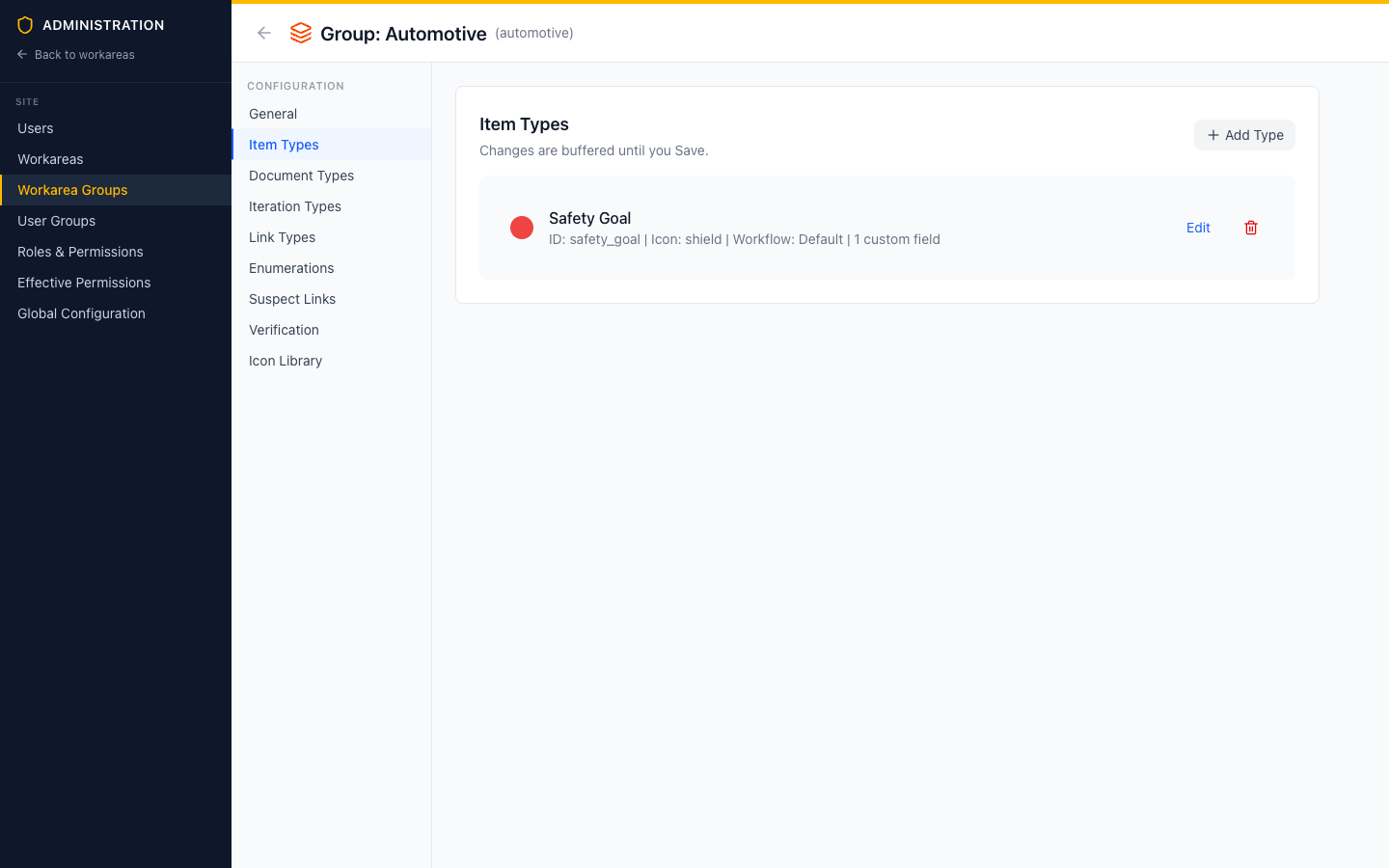Screen dimensions: 1389x868
Task: Open Icon Library configuration
Action: click(332, 361)
